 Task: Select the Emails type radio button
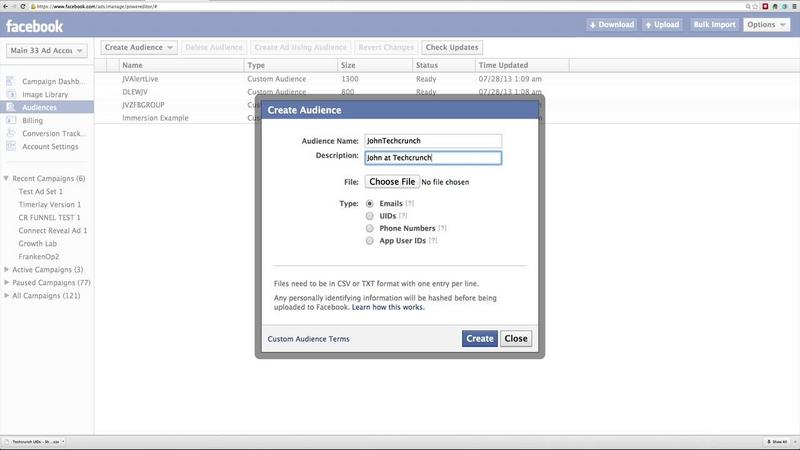(369, 204)
